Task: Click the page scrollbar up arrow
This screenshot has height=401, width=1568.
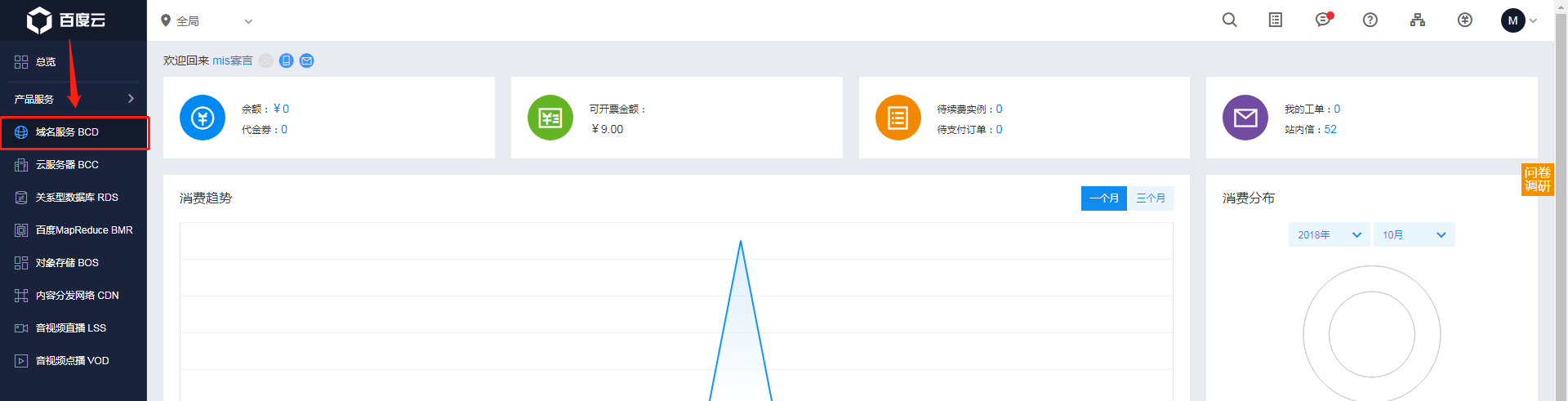Action: click(x=1561, y=6)
